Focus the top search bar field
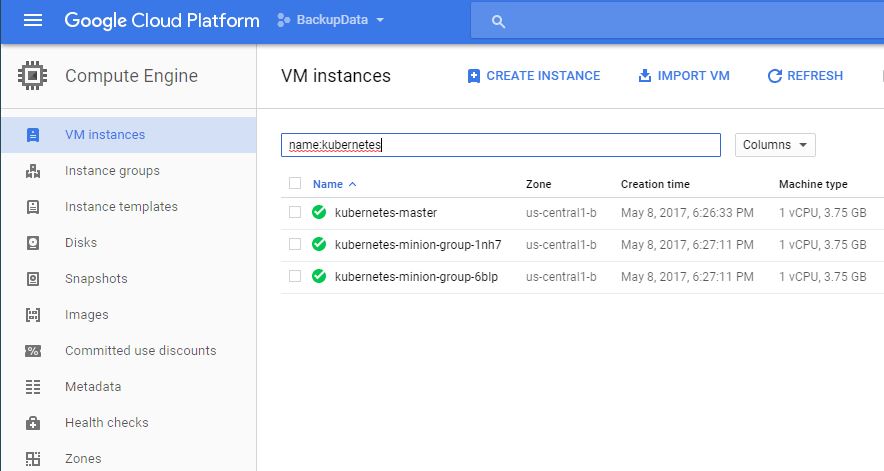 [677, 20]
